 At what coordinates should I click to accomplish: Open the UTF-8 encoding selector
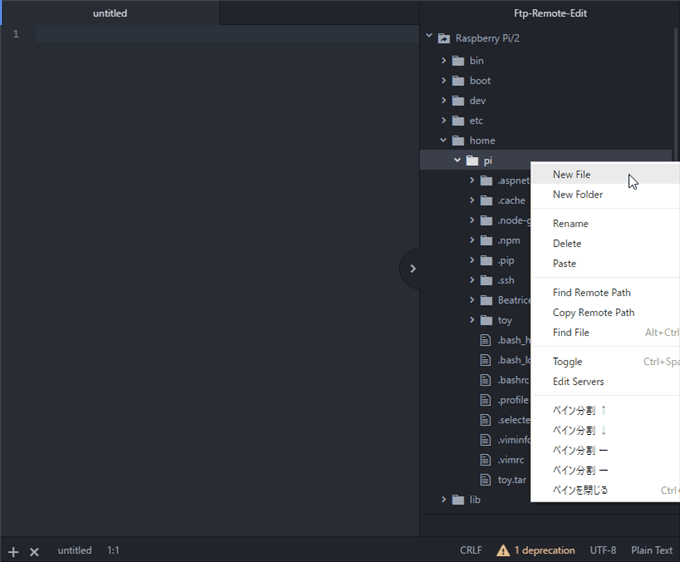603,550
